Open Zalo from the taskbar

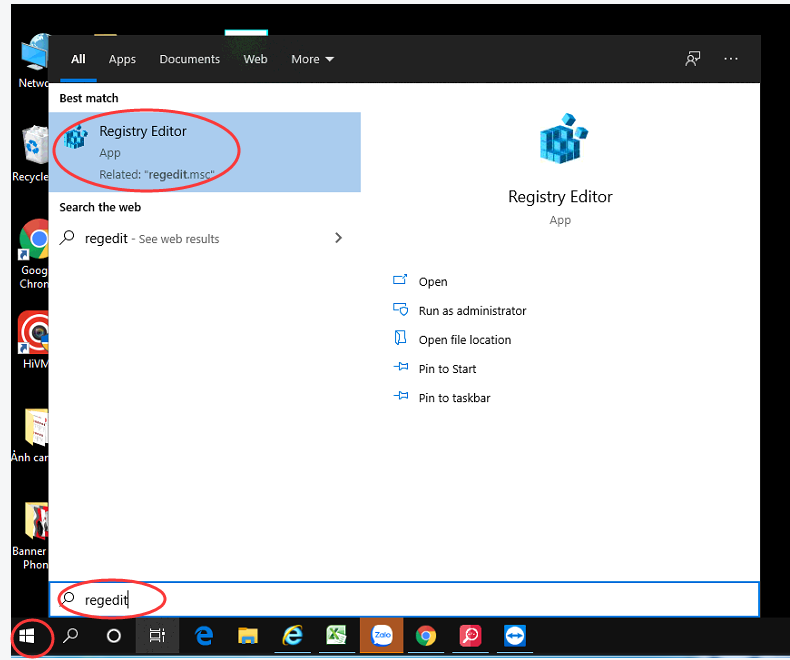[x=381, y=636]
